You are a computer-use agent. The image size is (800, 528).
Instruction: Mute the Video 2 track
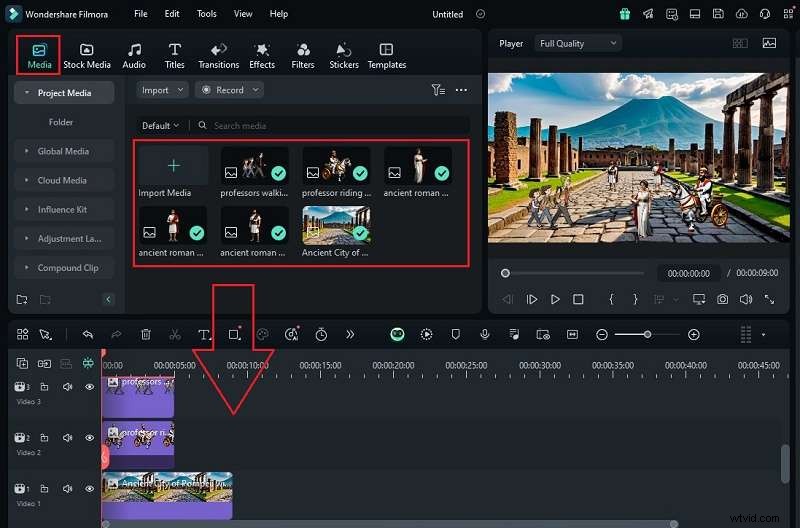coord(68,438)
